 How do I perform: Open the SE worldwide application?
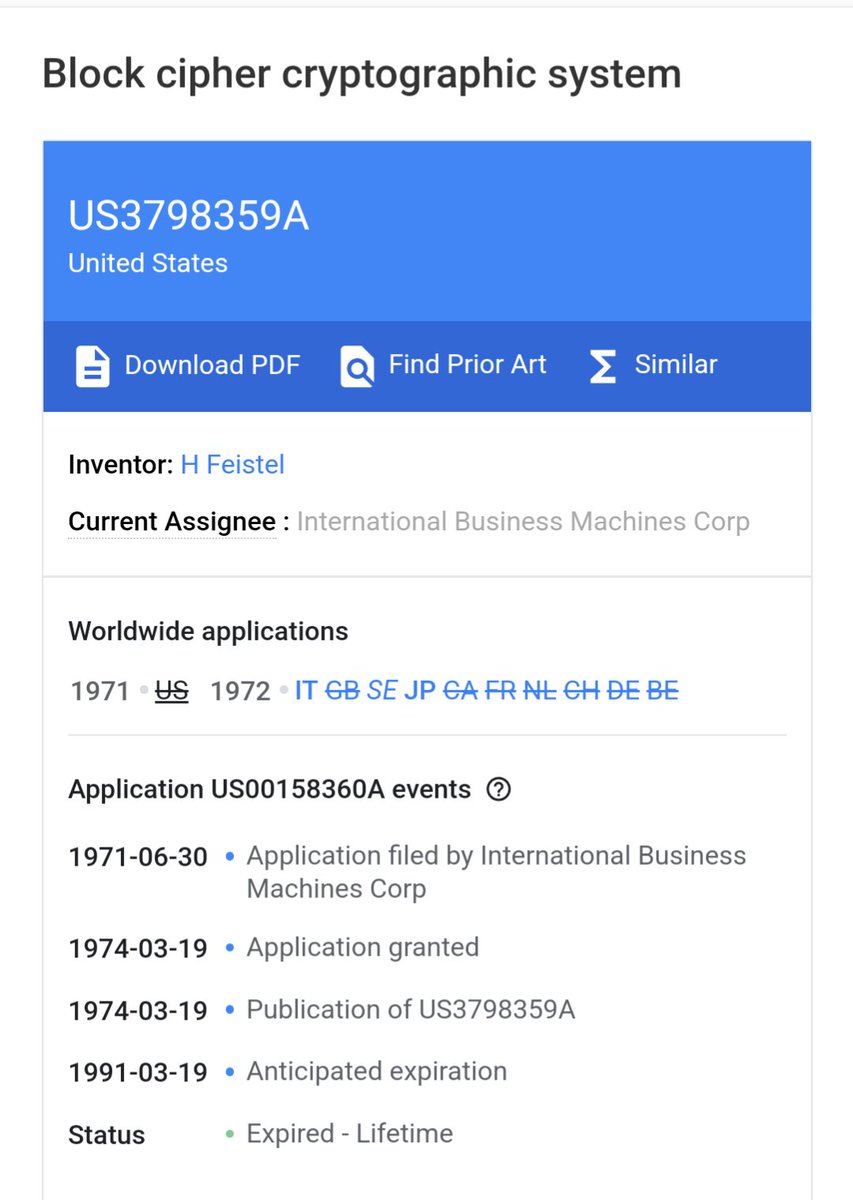(382, 691)
